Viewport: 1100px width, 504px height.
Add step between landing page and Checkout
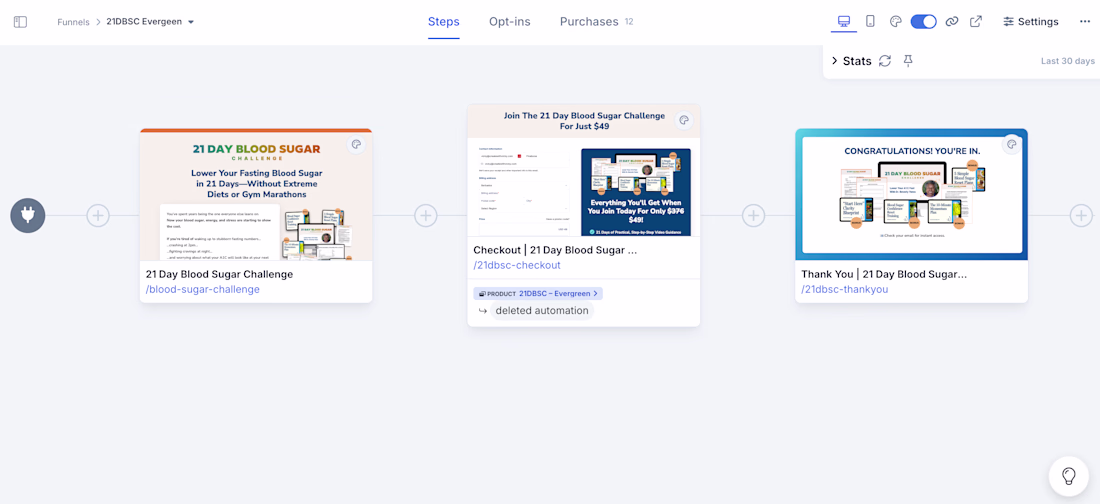click(426, 215)
